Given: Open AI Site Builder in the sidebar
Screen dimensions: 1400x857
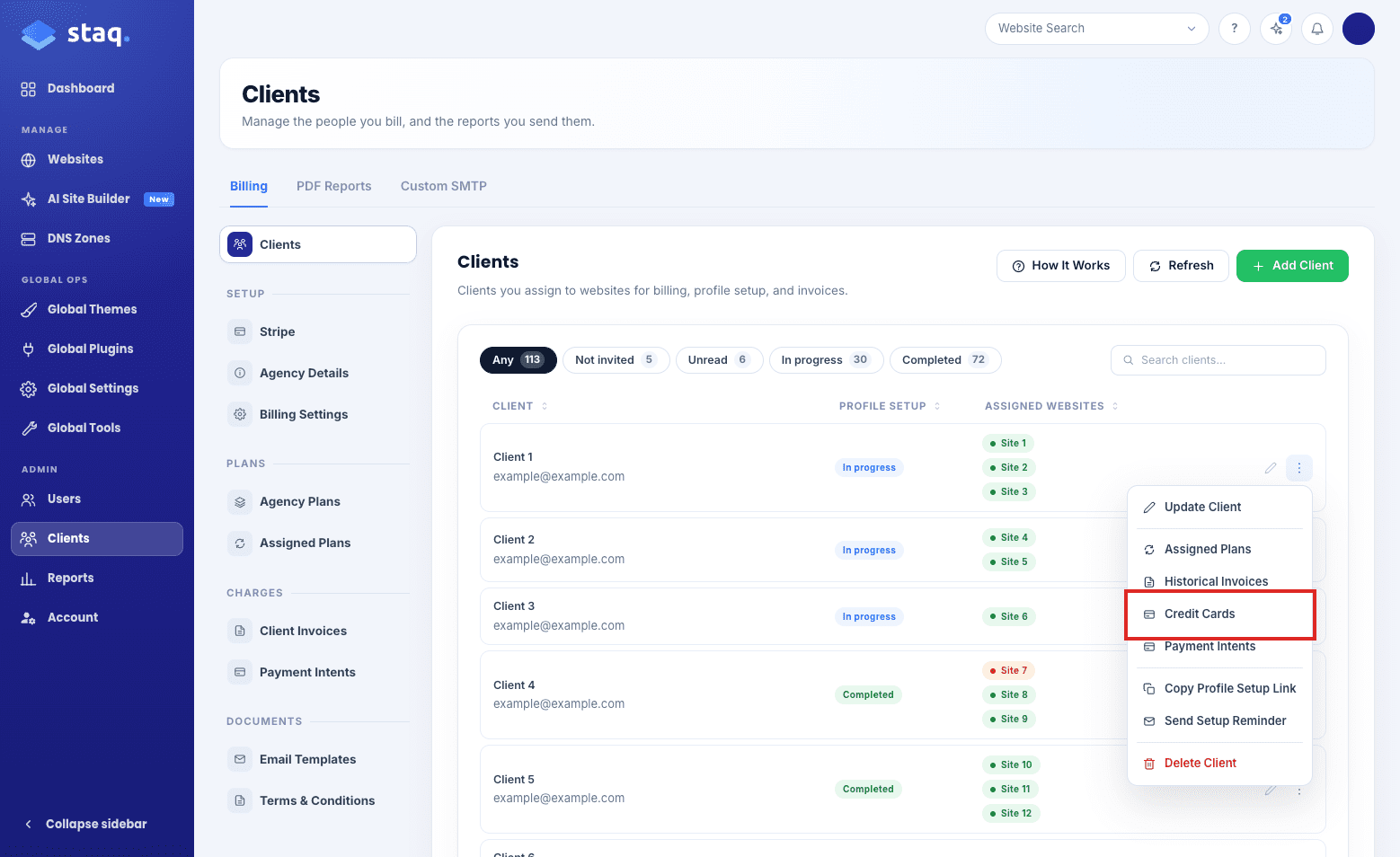Looking at the screenshot, I should [x=97, y=199].
